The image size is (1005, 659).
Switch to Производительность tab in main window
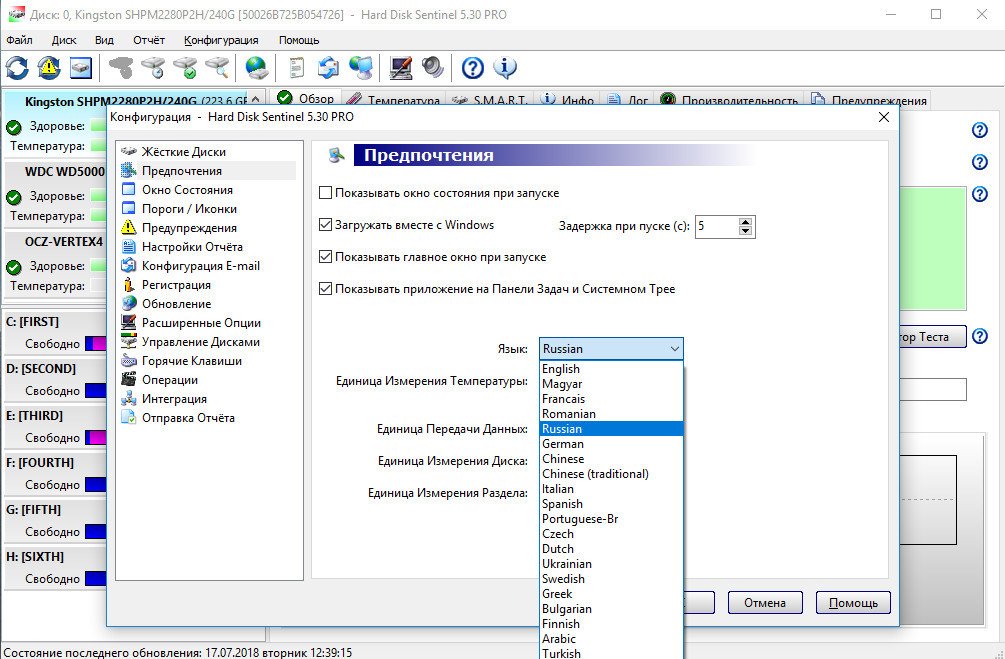[731, 100]
